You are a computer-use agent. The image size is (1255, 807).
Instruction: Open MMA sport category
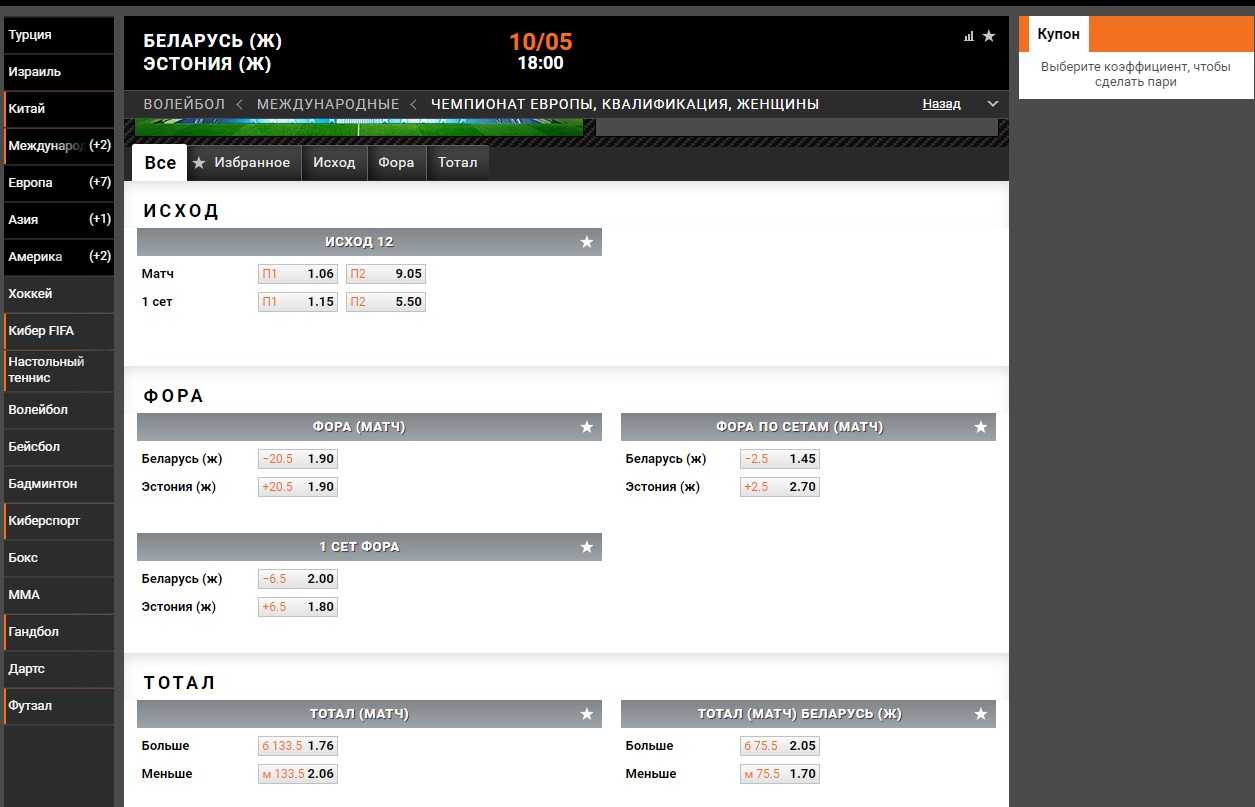[x=59, y=595]
